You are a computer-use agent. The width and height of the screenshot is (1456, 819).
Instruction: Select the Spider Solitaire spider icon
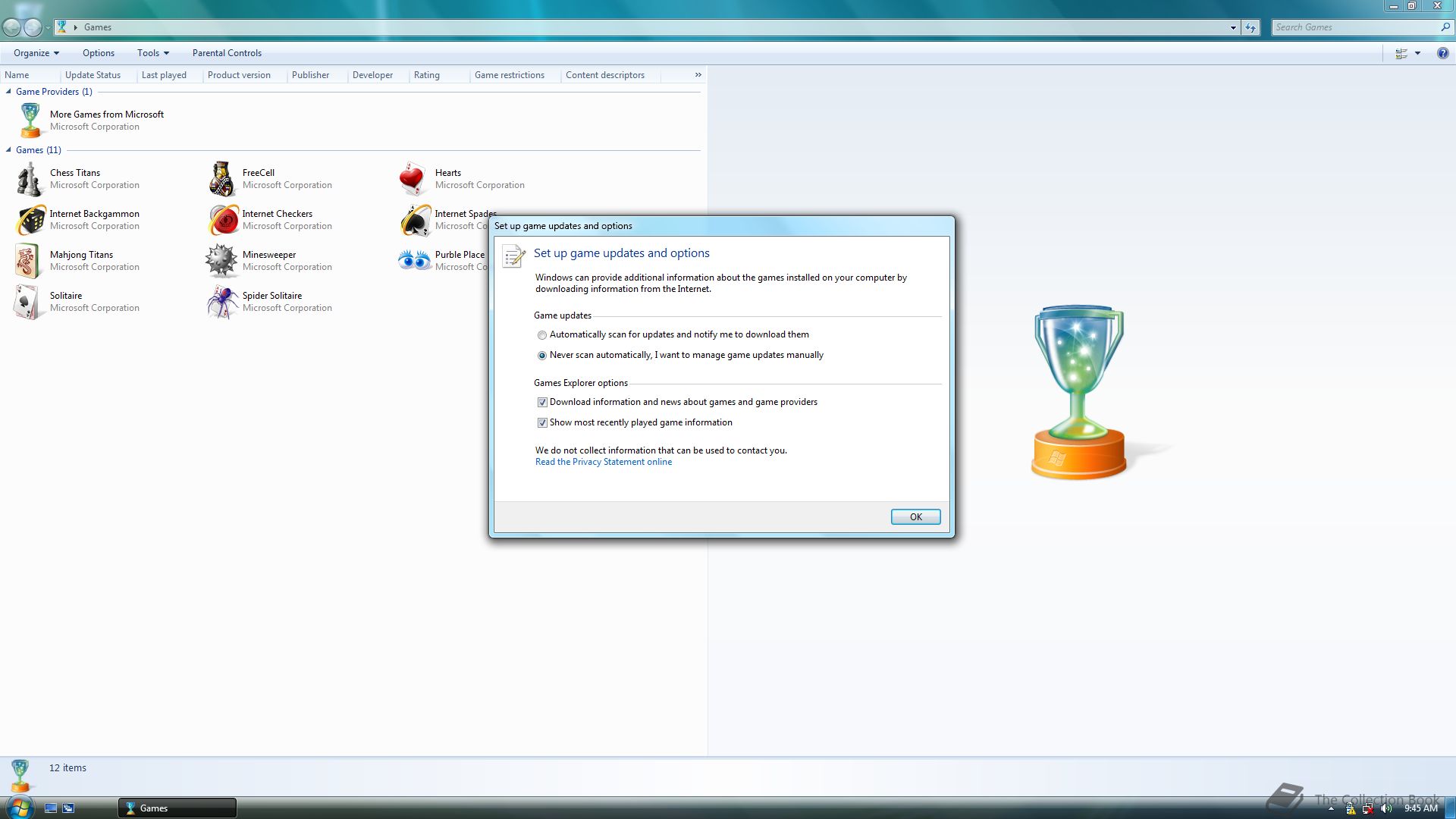[x=222, y=302]
